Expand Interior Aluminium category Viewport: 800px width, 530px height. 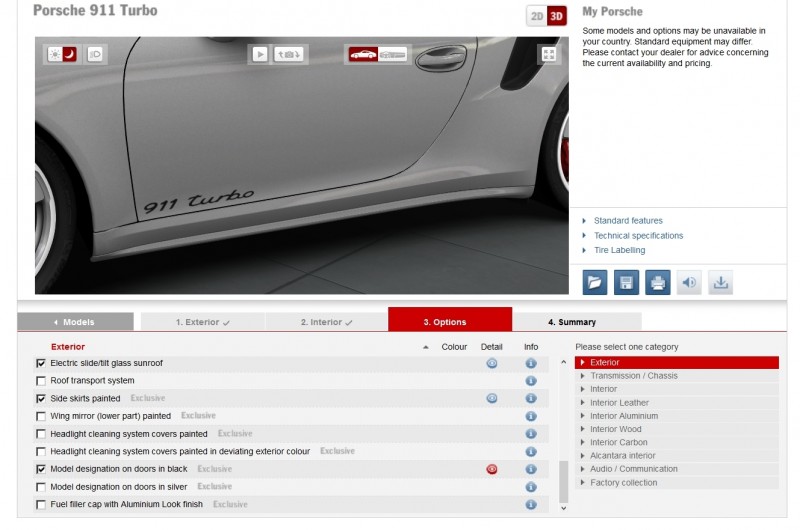[677, 416]
